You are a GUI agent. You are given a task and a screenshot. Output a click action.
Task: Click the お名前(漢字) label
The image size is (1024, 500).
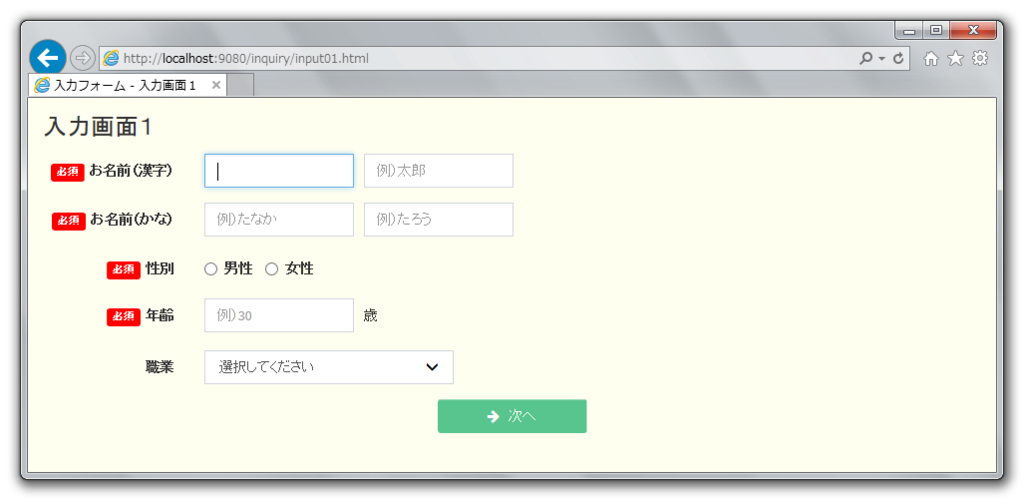pyautogui.click(x=131, y=171)
